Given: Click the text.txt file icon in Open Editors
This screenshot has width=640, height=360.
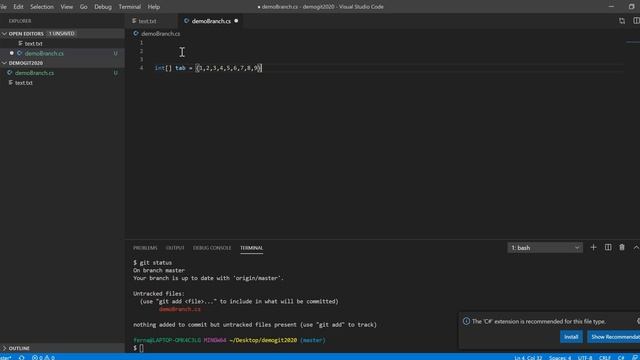Looking at the screenshot, I should coord(20,43).
